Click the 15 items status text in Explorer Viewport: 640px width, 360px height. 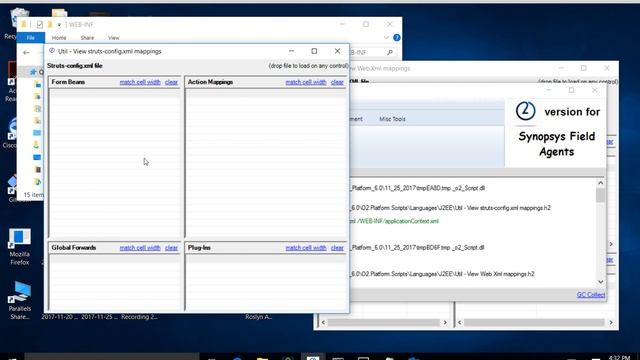pos(33,195)
